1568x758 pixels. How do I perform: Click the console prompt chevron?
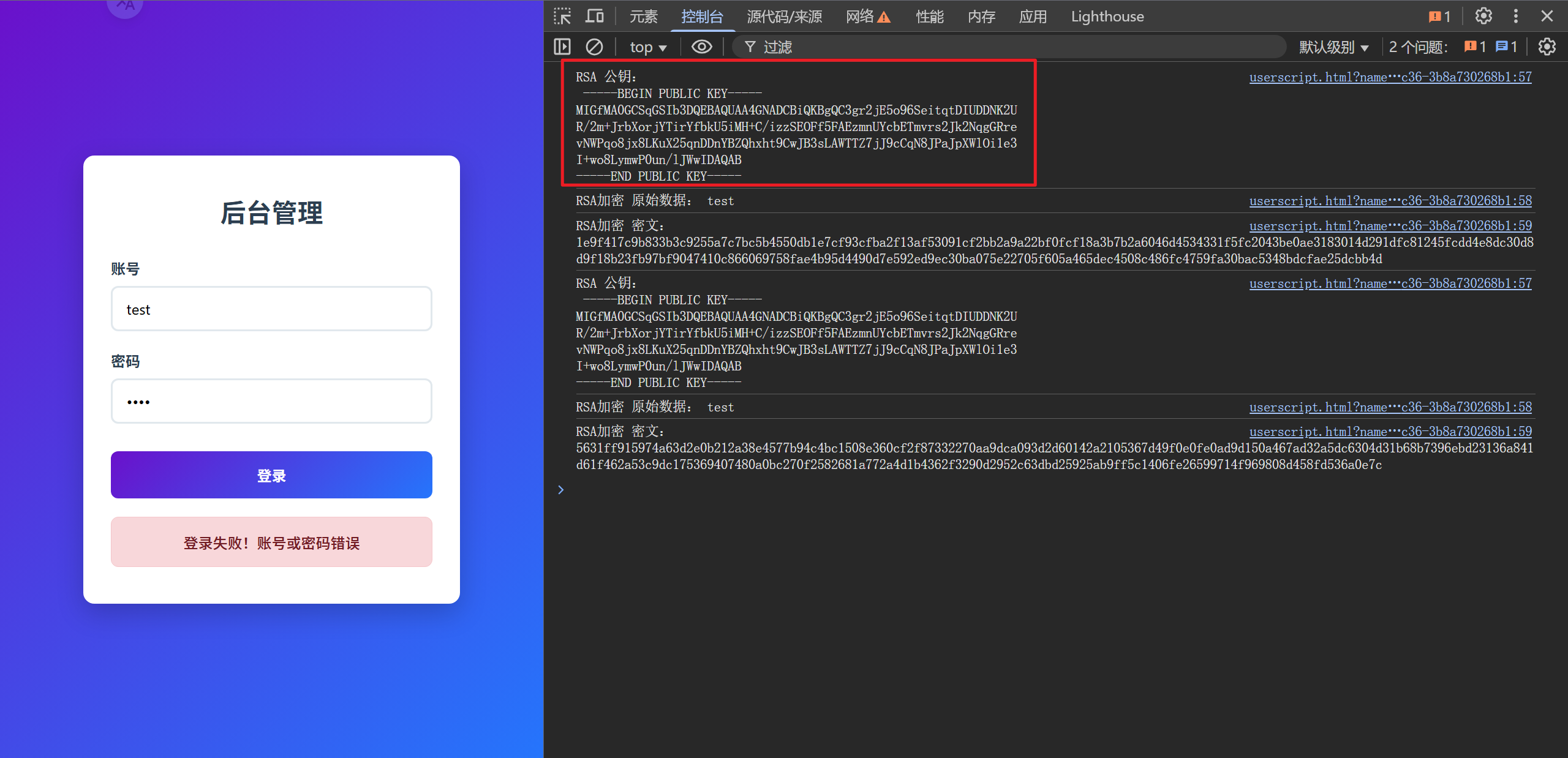coord(560,490)
